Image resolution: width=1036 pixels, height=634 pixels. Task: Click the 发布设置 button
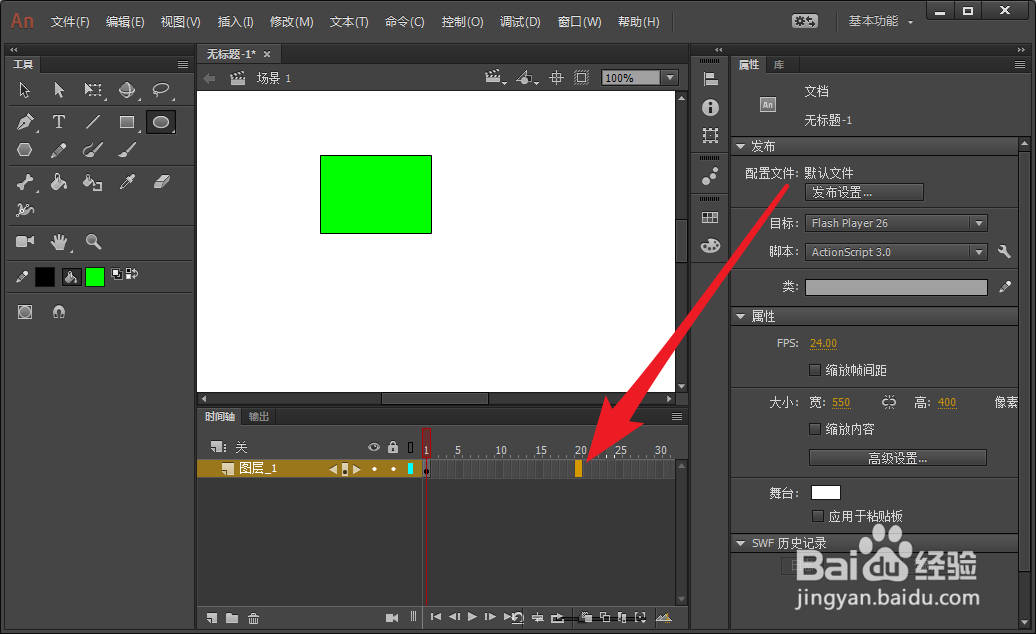tap(863, 192)
